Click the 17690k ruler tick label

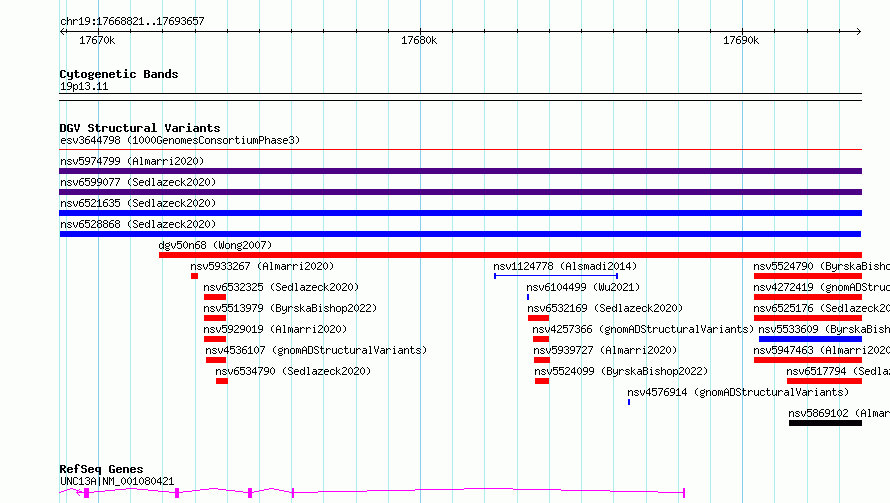pos(741,40)
